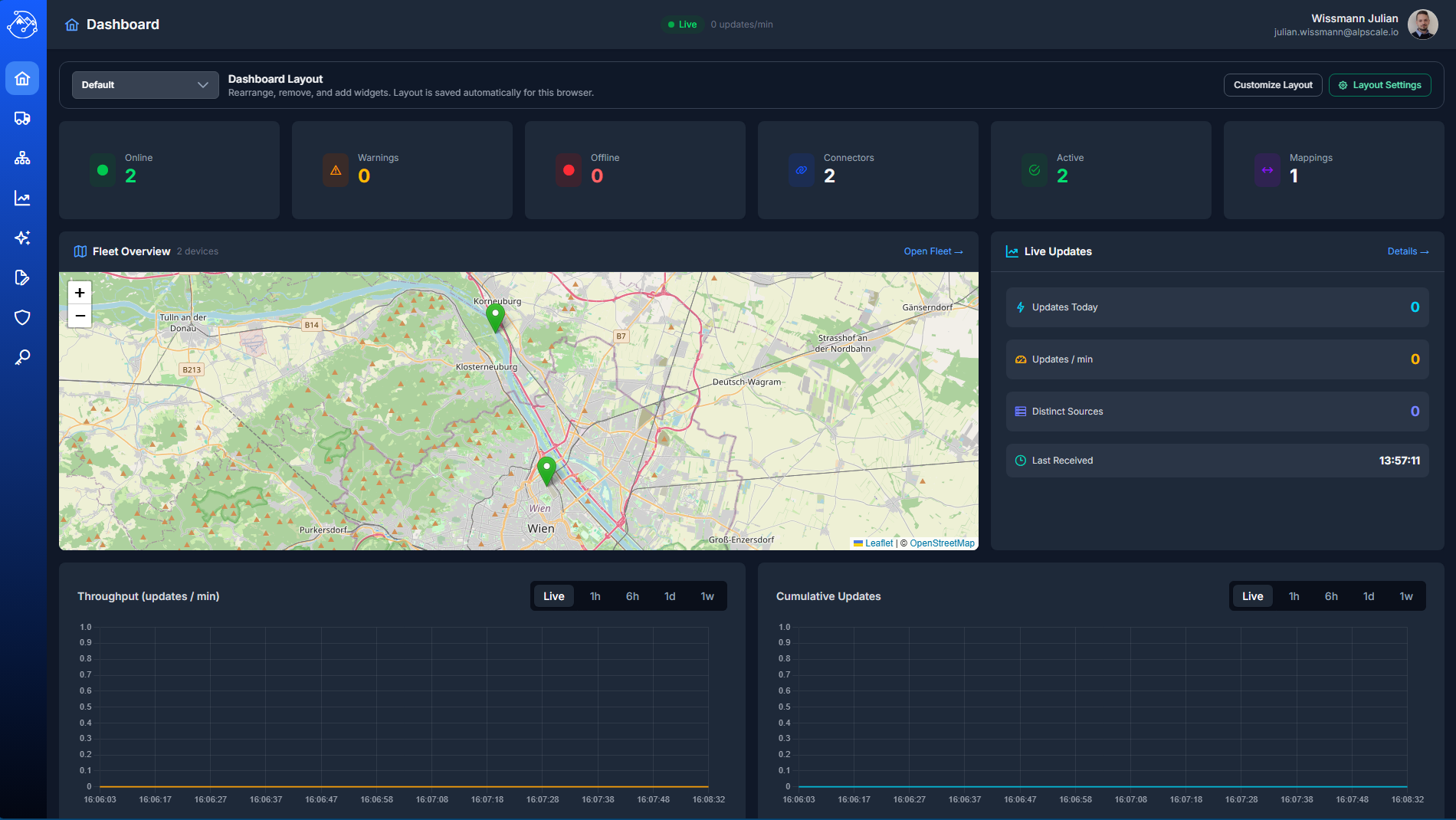
Task: Click the Warnings triangle icon
Action: click(x=336, y=170)
